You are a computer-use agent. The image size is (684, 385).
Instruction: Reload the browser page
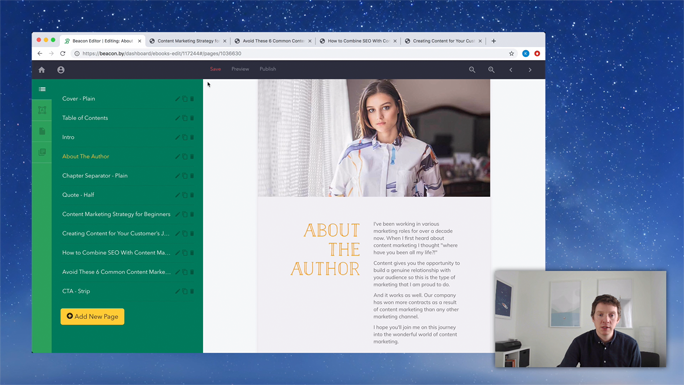[x=63, y=54]
